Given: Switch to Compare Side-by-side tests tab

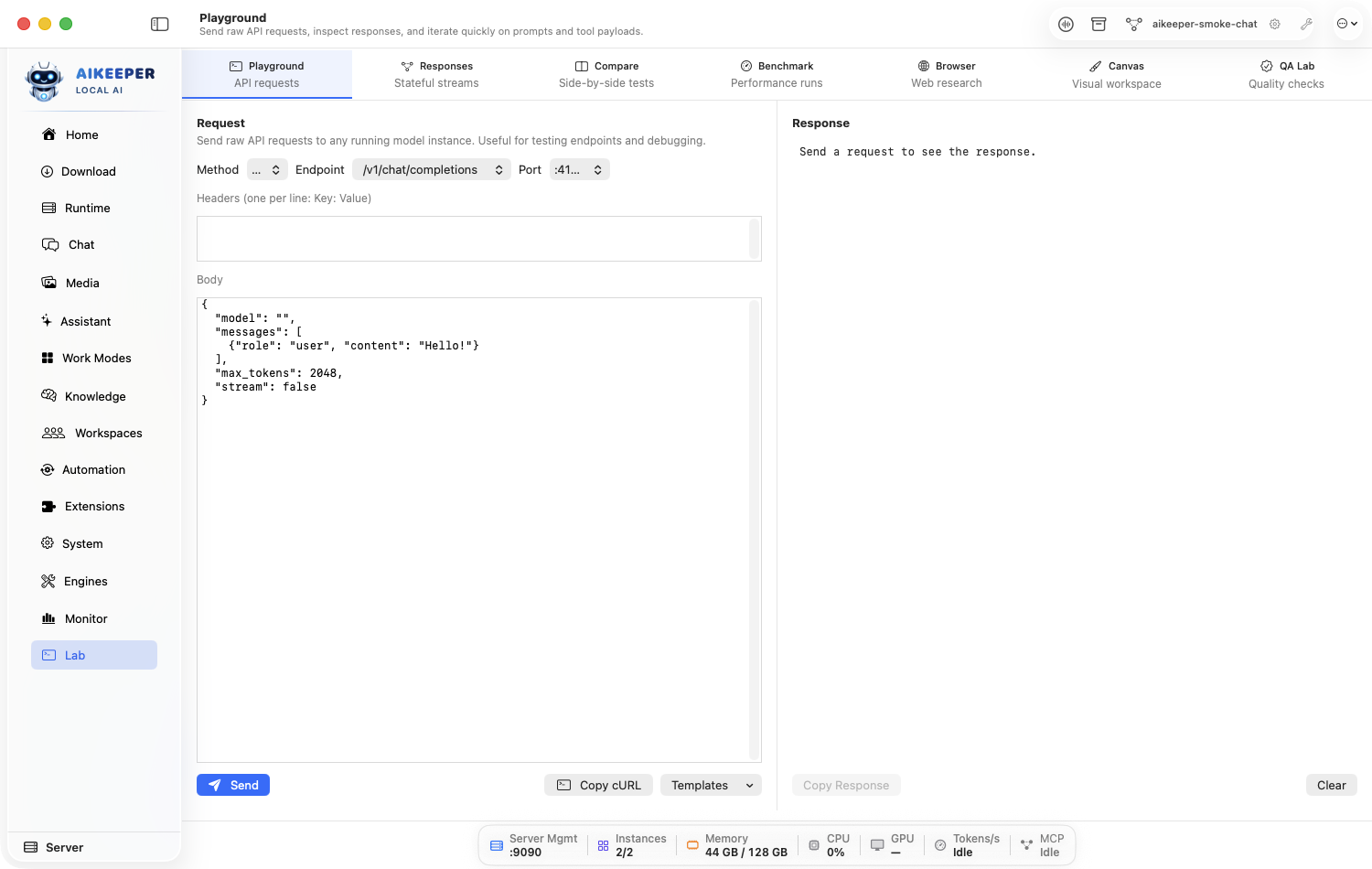Looking at the screenshot, I should click(606, 74).
